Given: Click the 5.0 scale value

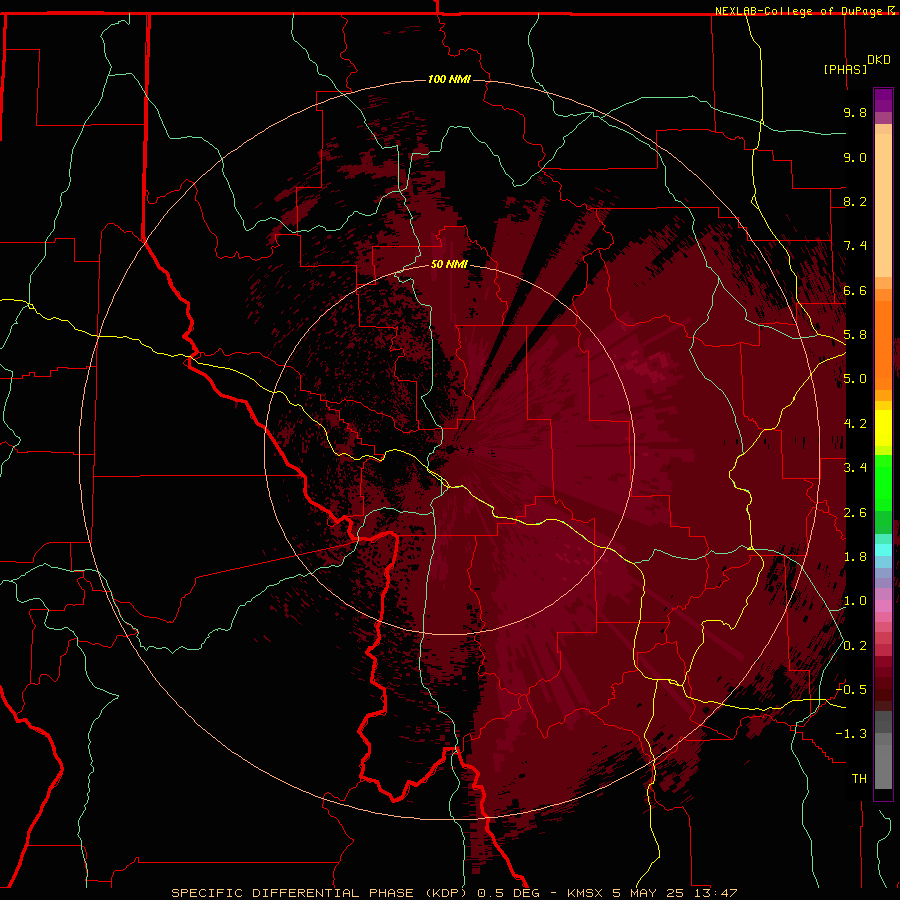Looking at the screenshot, I should tap(855, 379).
